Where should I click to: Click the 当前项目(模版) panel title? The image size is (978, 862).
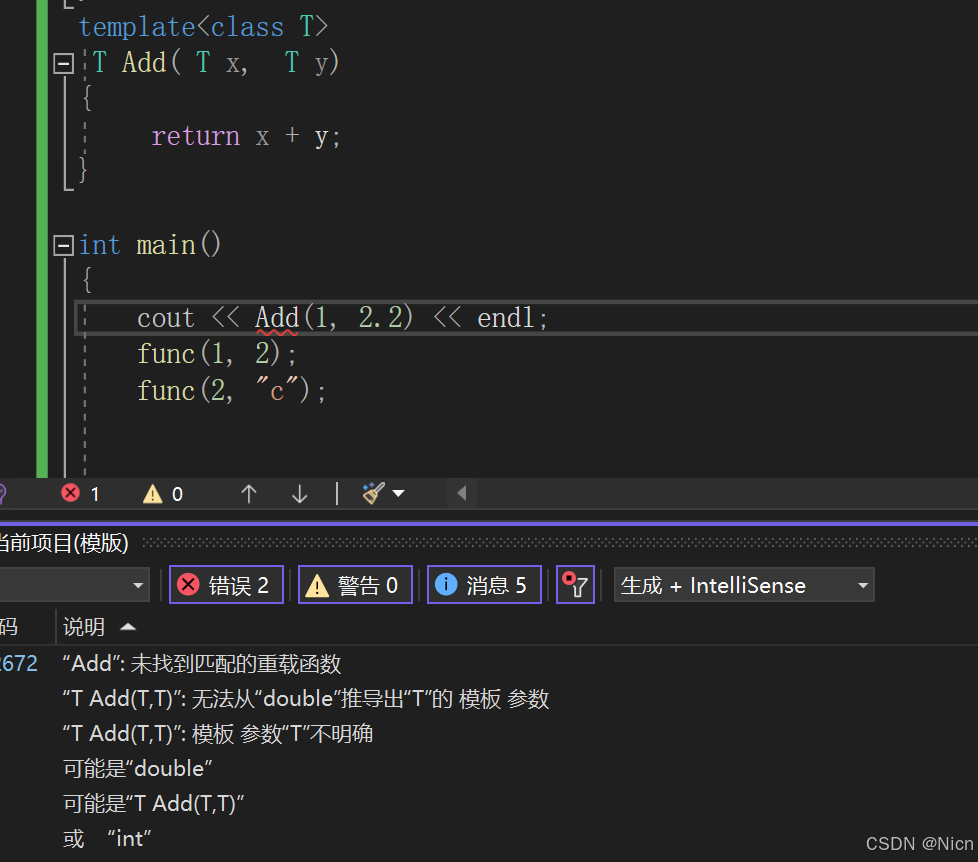(x=64, y=543)
